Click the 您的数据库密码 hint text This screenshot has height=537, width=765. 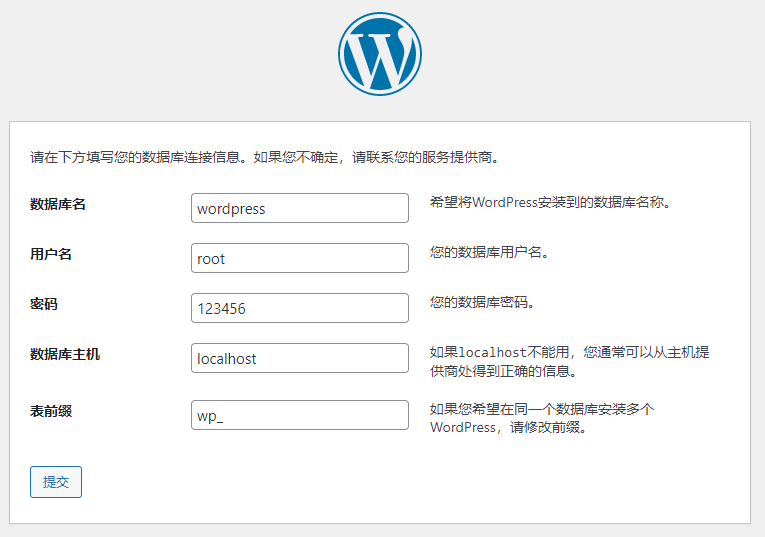(x=482, y=303)
